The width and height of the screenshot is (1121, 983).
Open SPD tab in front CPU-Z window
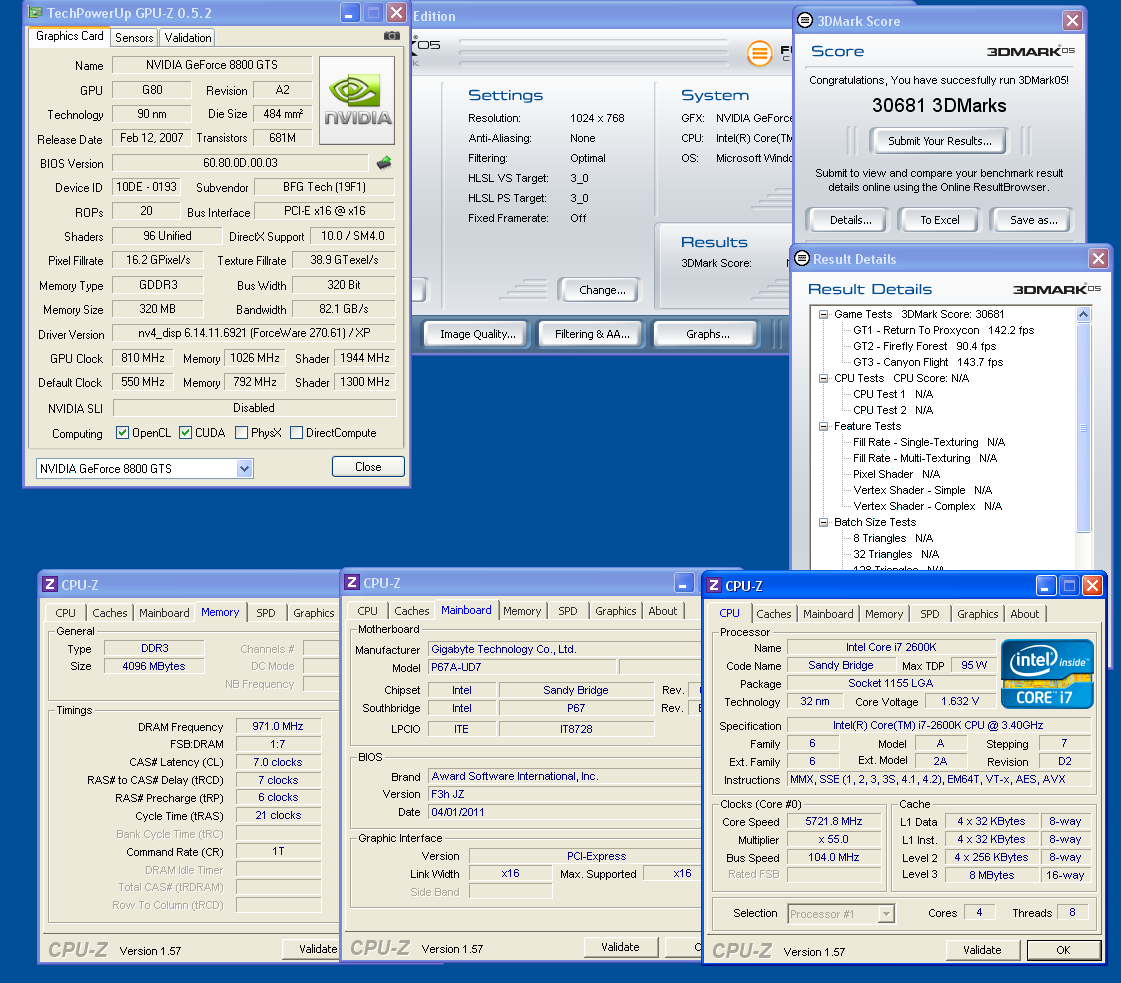tap(929, 613)
